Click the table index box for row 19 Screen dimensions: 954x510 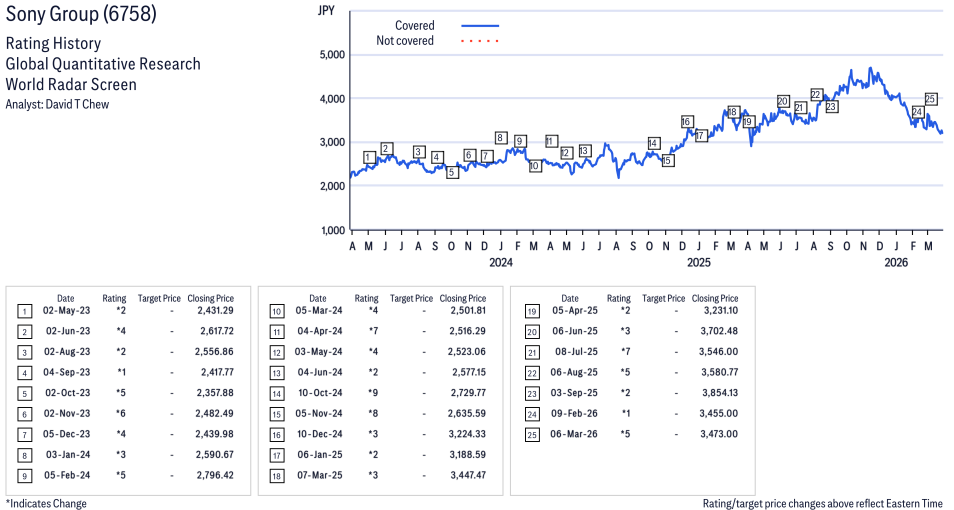point(532,312)
